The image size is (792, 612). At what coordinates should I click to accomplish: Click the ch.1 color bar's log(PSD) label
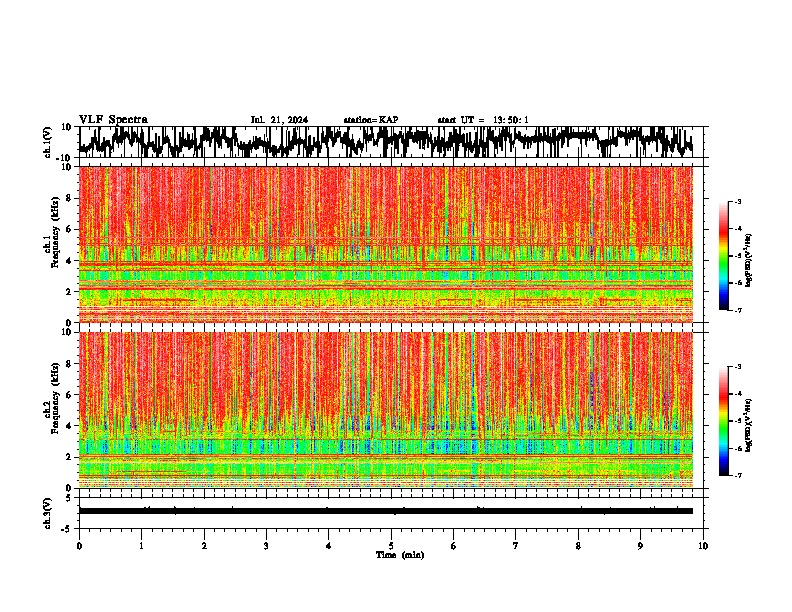(x=748, y=260)
